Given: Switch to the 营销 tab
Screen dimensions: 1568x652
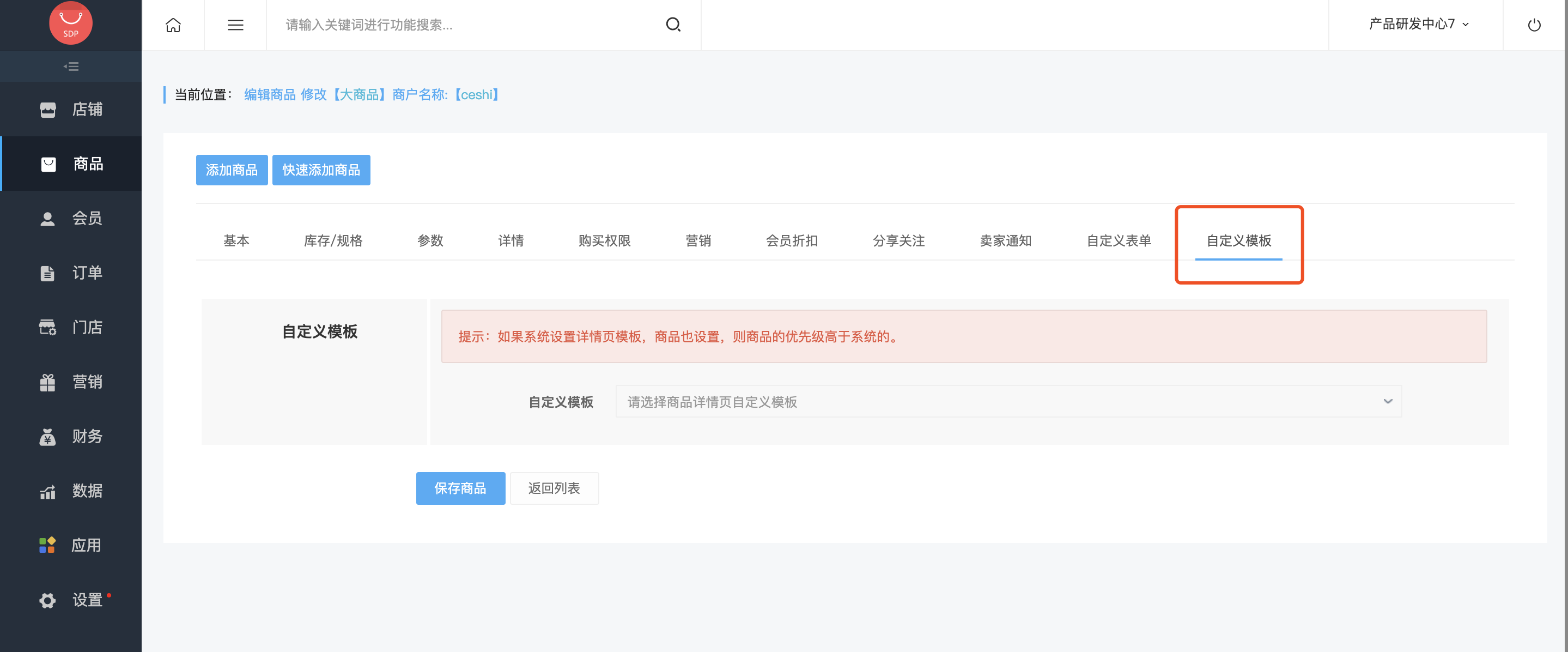Looking at the screenshot, I should [x=698, y=241].
